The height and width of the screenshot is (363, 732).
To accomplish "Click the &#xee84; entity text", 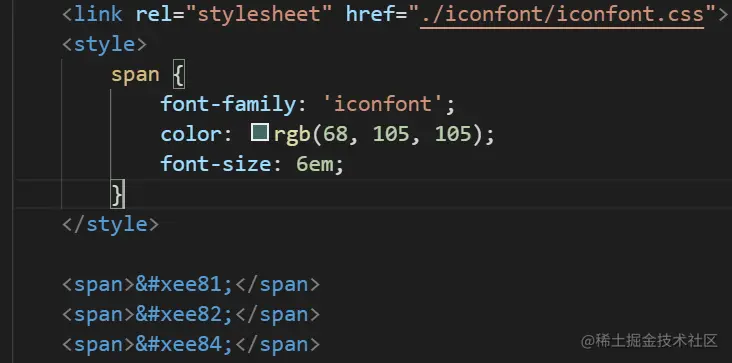I will tap(184, 344).
